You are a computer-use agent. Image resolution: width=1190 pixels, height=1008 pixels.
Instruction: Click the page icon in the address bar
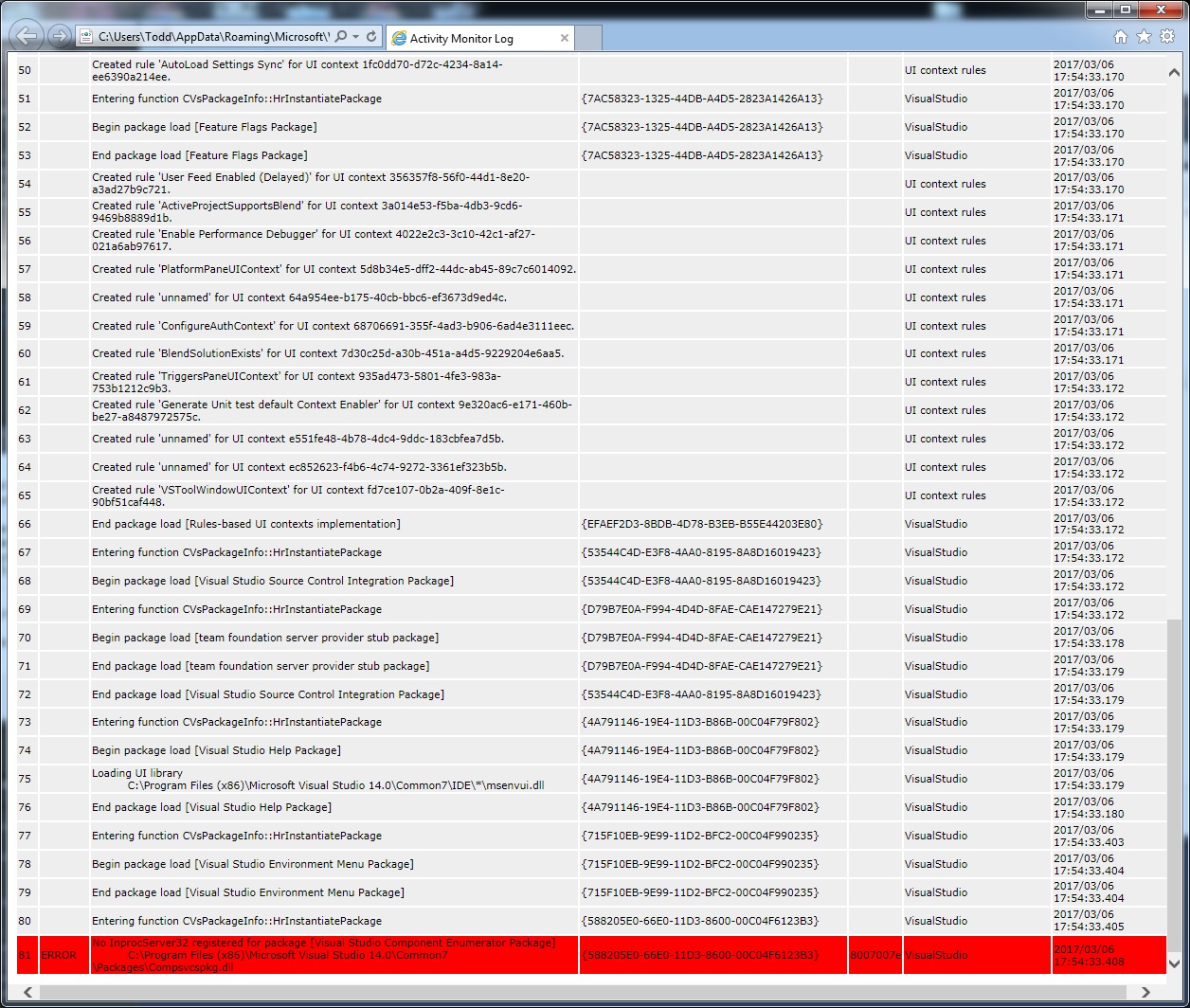click(86, 36)
